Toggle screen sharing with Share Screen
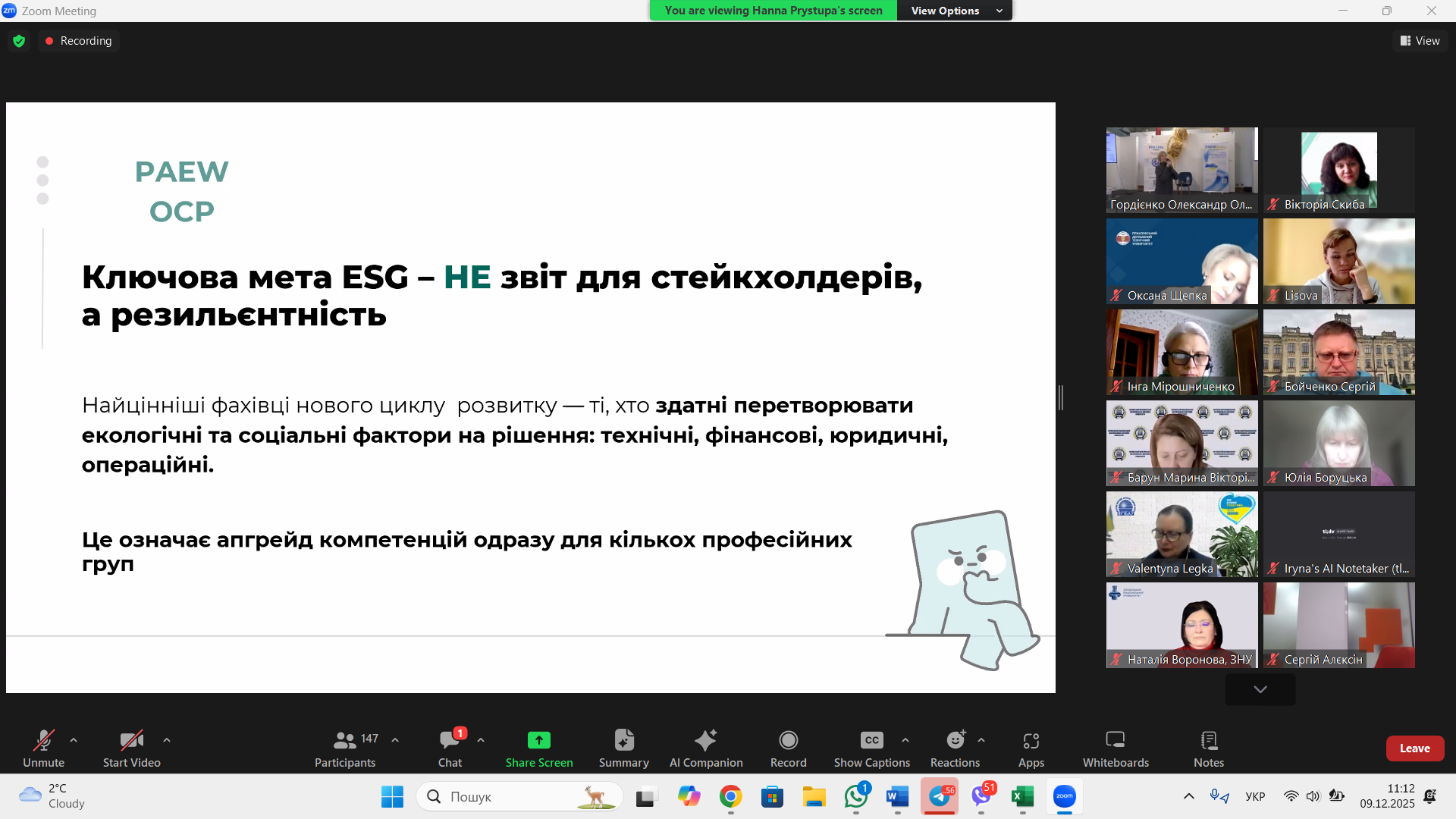 tap(538, 747)
